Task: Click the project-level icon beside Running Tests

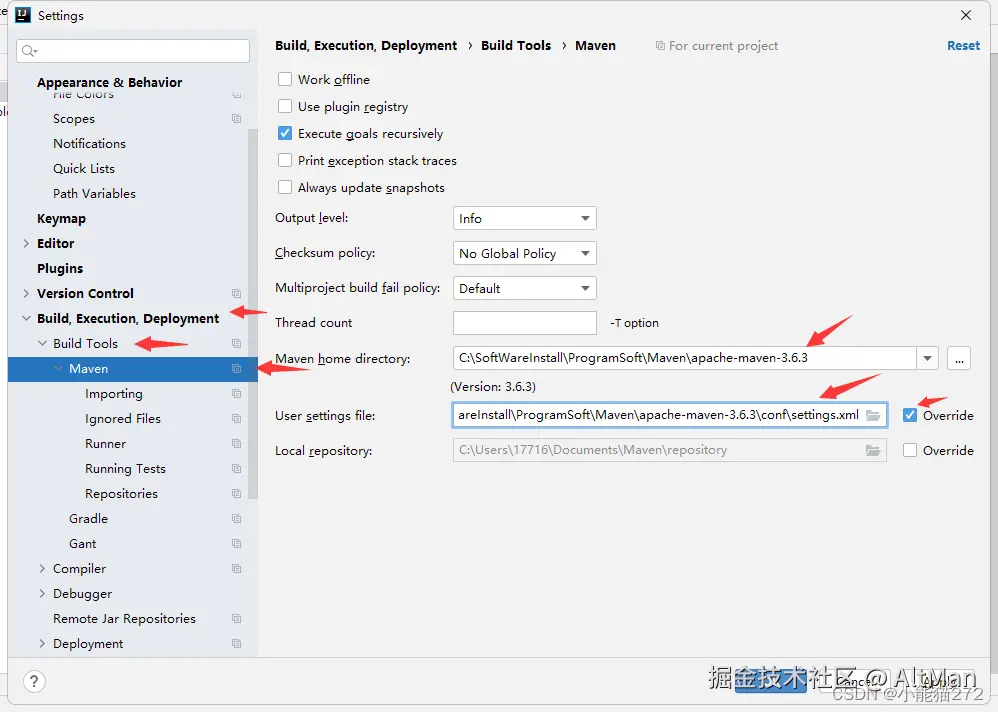Action: 237,469
